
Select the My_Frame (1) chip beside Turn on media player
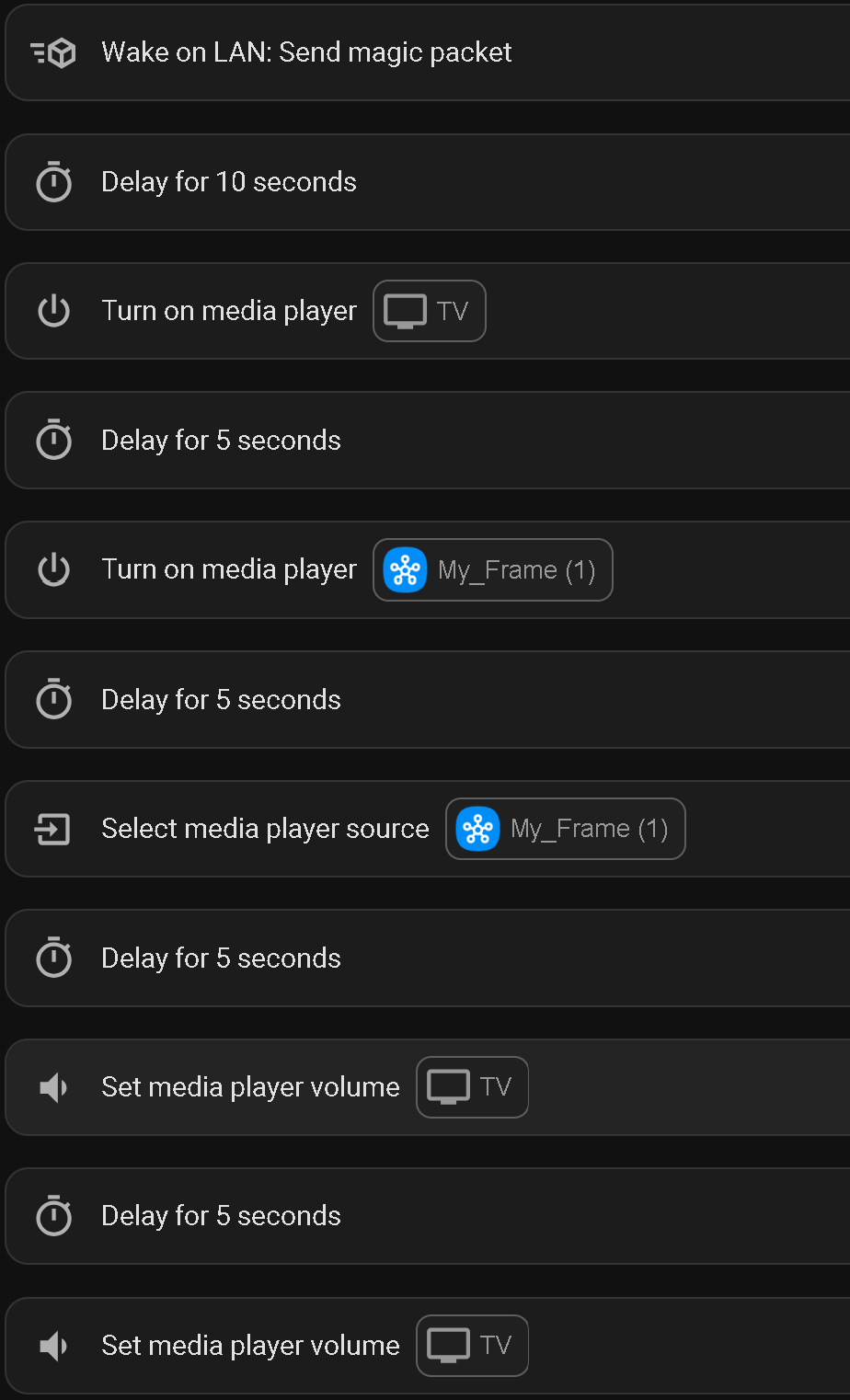[493, 569]
